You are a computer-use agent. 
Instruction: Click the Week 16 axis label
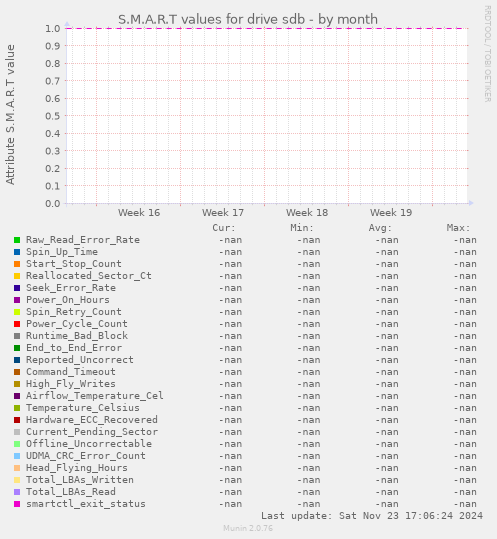tap(139, 212)
